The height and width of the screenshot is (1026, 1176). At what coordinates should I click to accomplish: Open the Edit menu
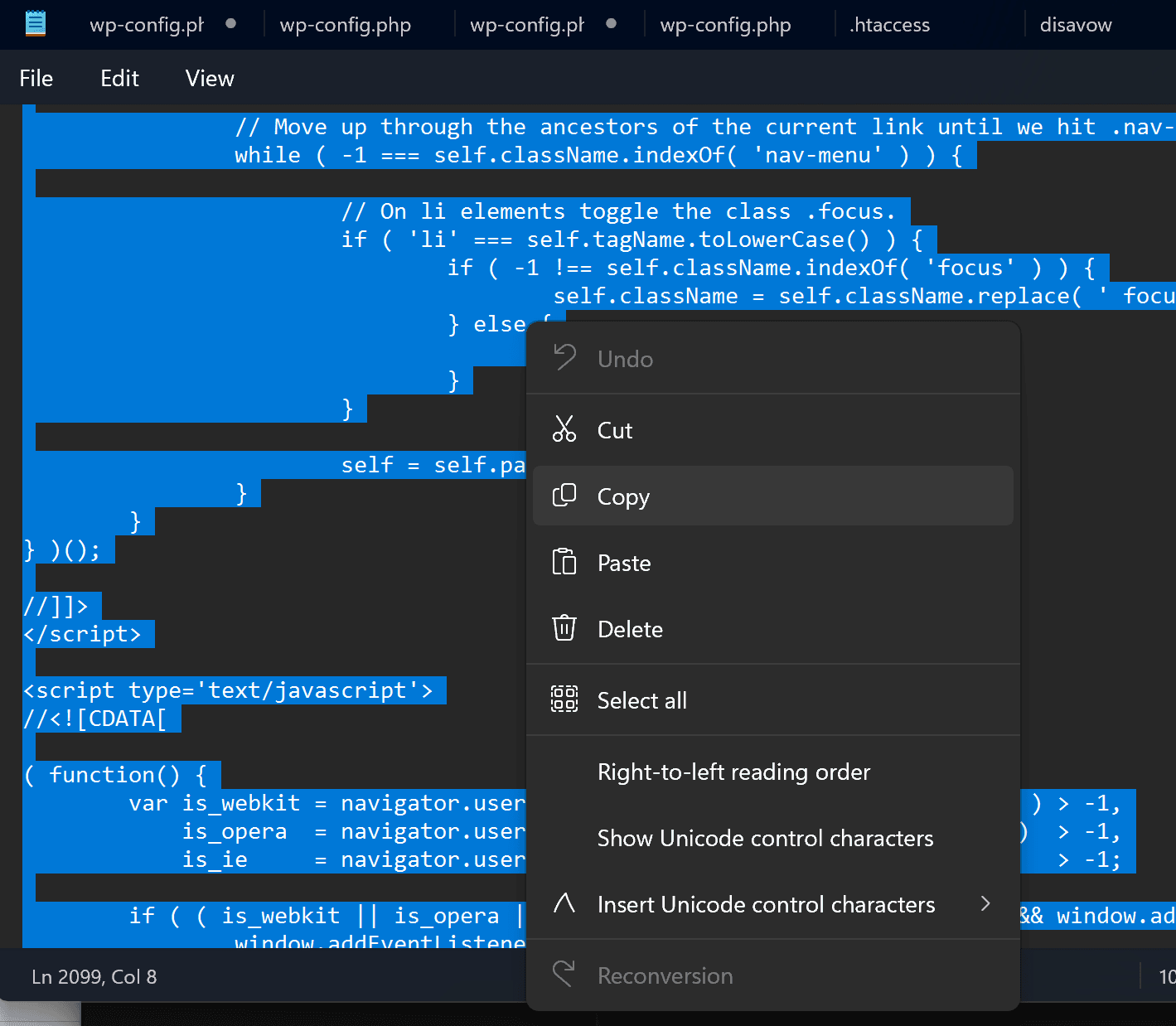pyautogui.click(x=119, y=78)
